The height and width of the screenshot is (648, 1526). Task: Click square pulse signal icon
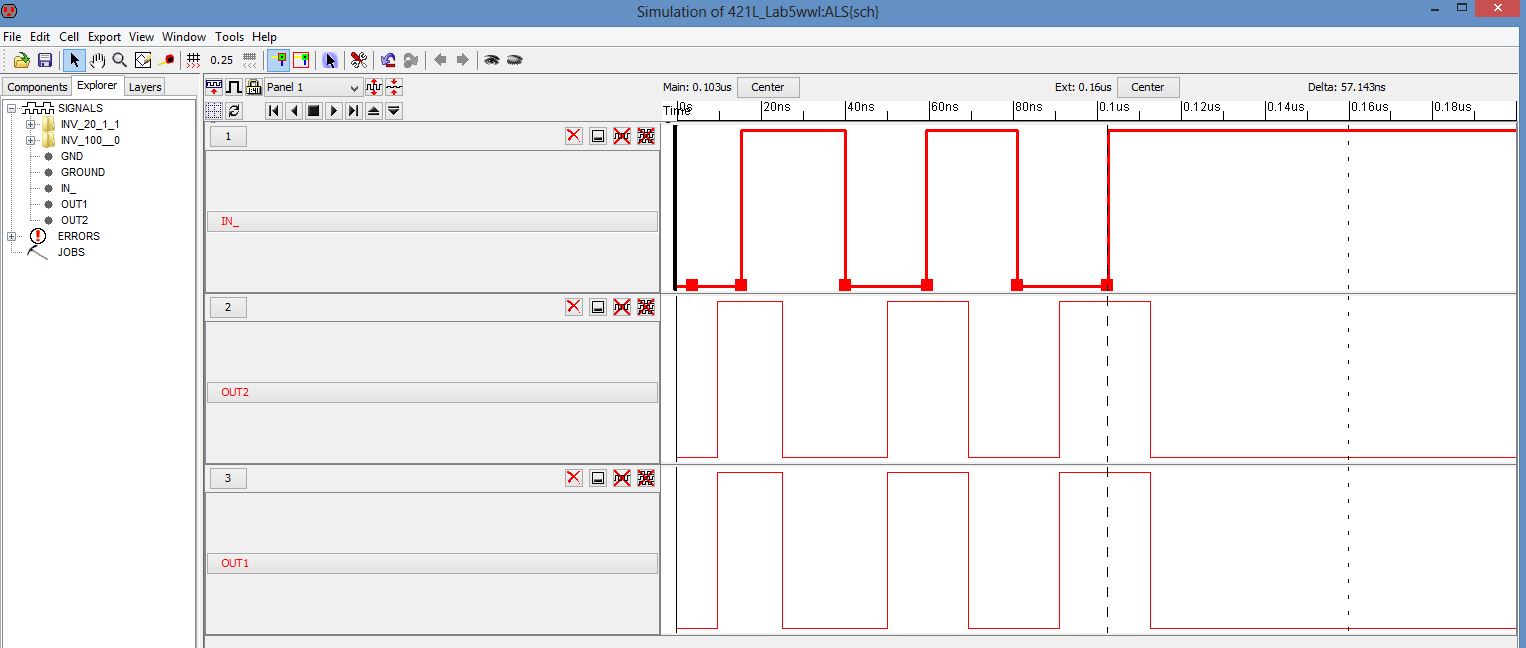coord(234,87)
